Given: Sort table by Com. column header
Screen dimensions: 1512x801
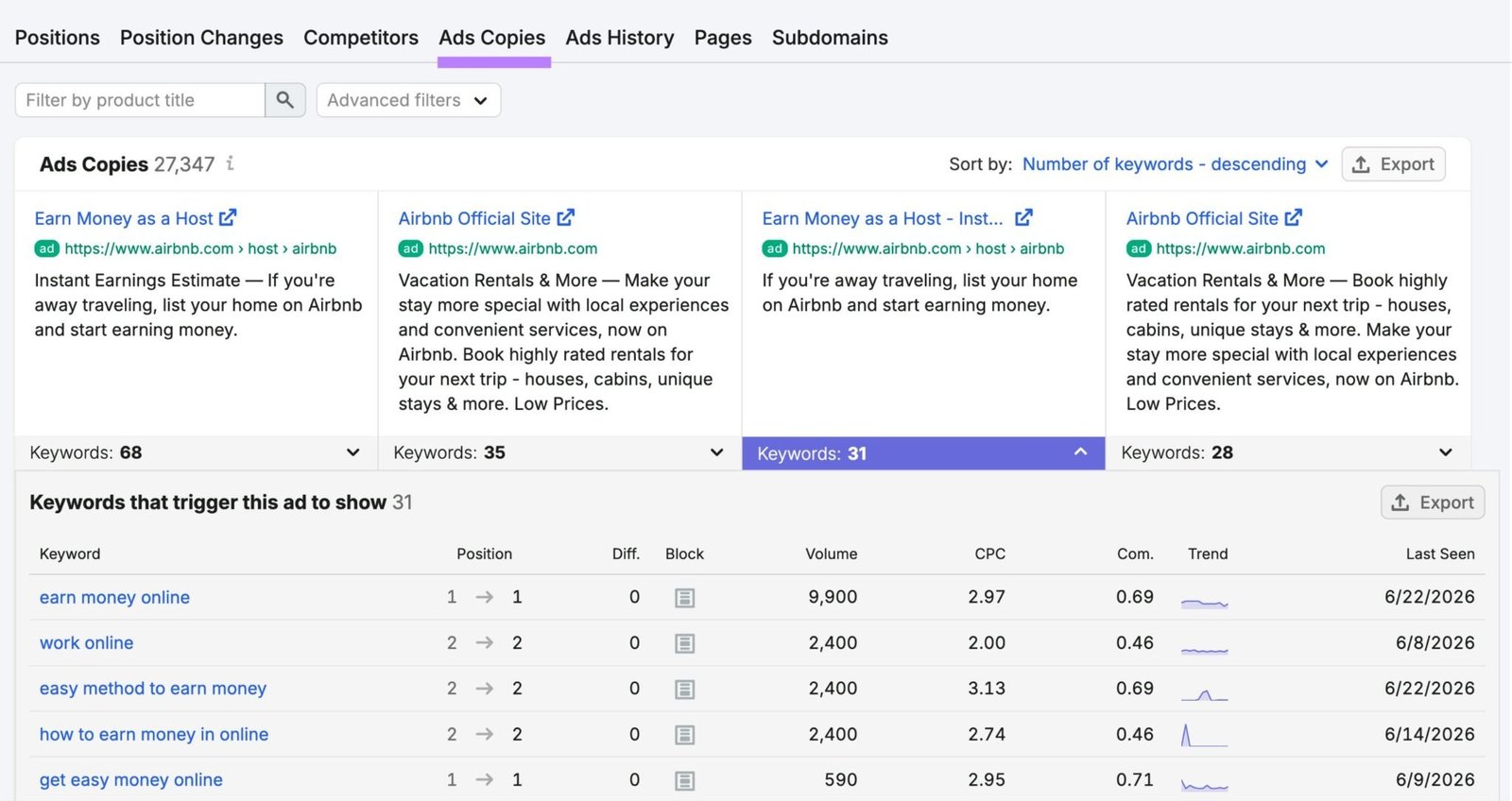Looking at the screenshot, I should [x=1135, y=554].
